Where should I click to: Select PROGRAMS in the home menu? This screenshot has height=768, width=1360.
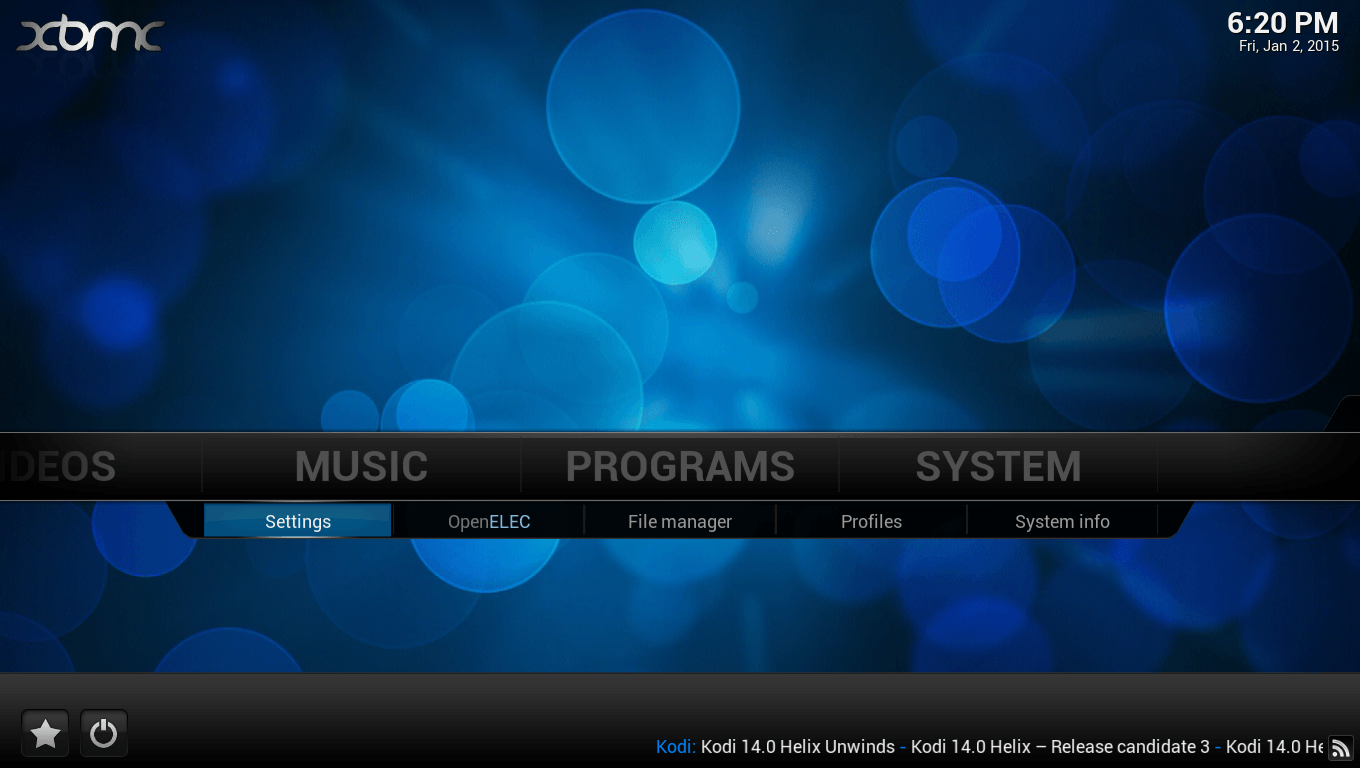pyautogui.click(x=680, y=467)
